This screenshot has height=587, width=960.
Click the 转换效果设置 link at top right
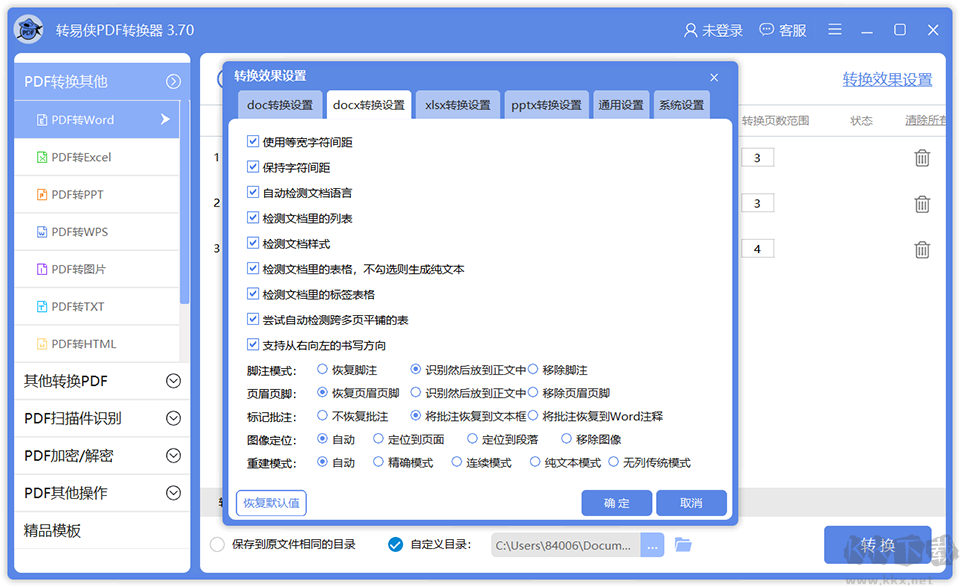(x=886, y=77)
